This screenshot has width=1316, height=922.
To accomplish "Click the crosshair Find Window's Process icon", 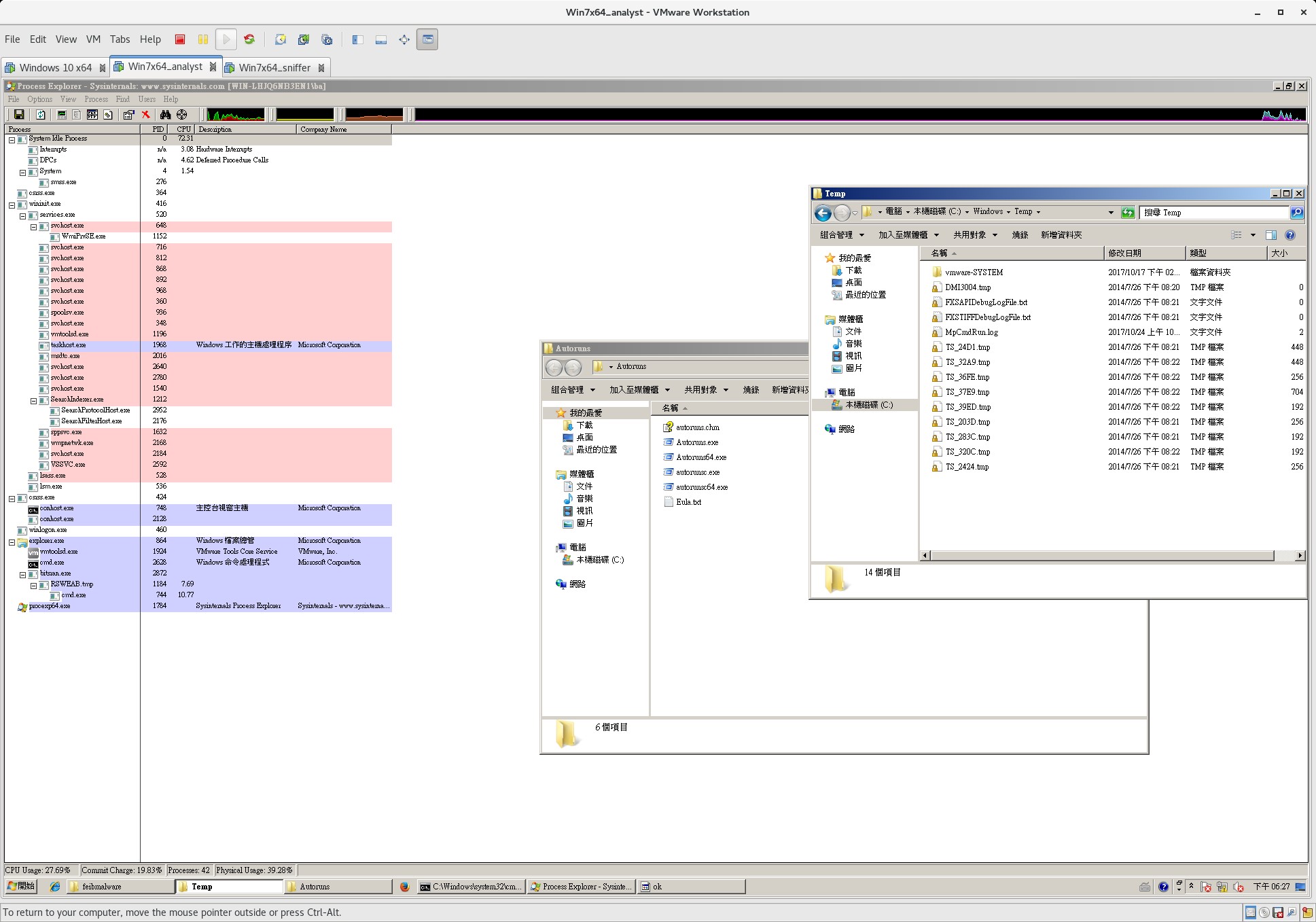I will tap(182, 115).
